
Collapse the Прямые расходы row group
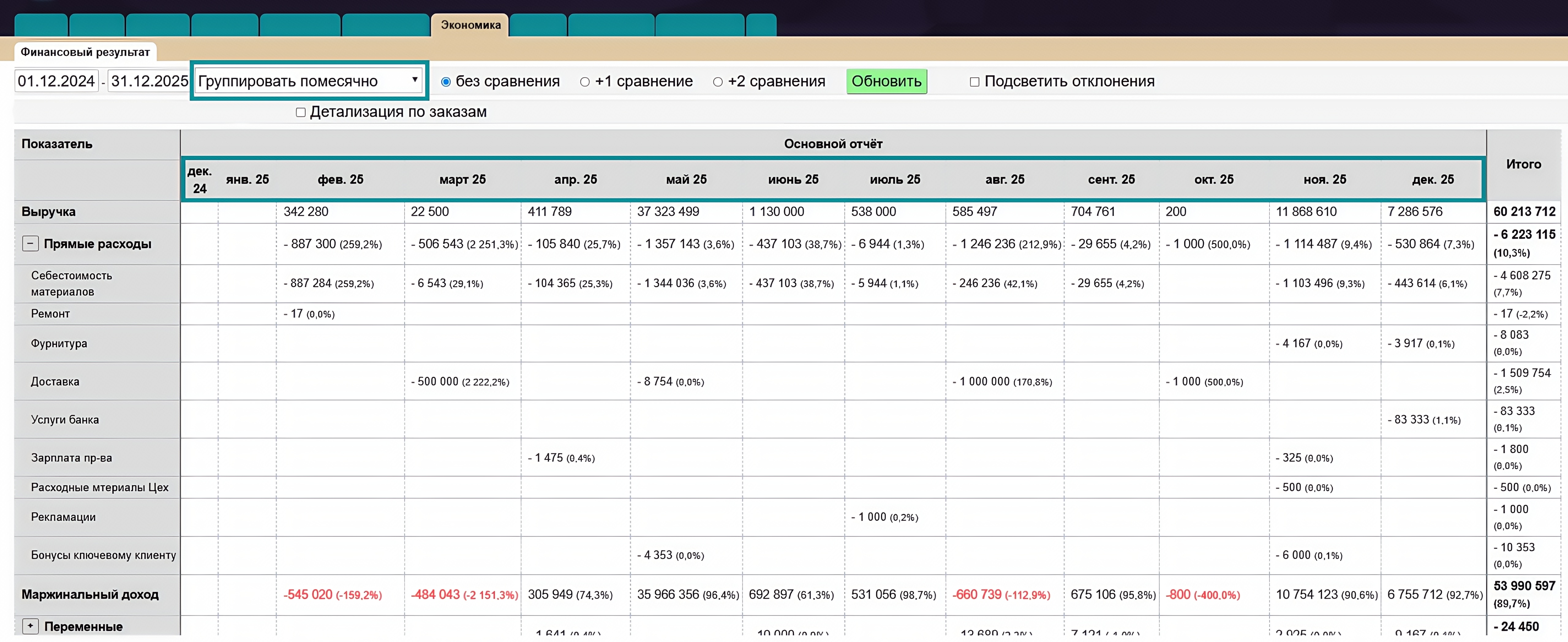pyautogui.click(x=30, y=244)
